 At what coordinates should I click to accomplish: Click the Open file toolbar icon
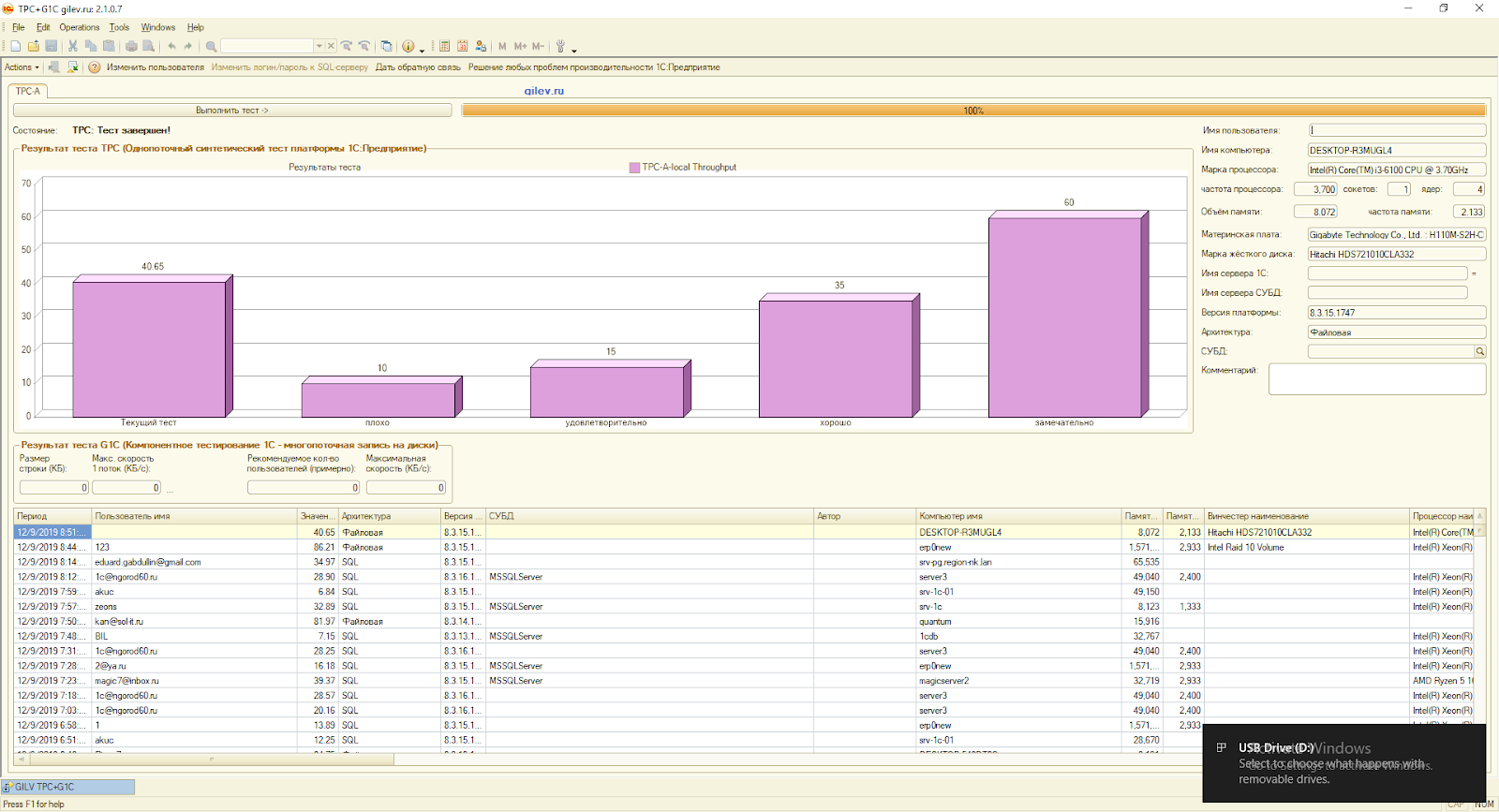tap(34, 46)
